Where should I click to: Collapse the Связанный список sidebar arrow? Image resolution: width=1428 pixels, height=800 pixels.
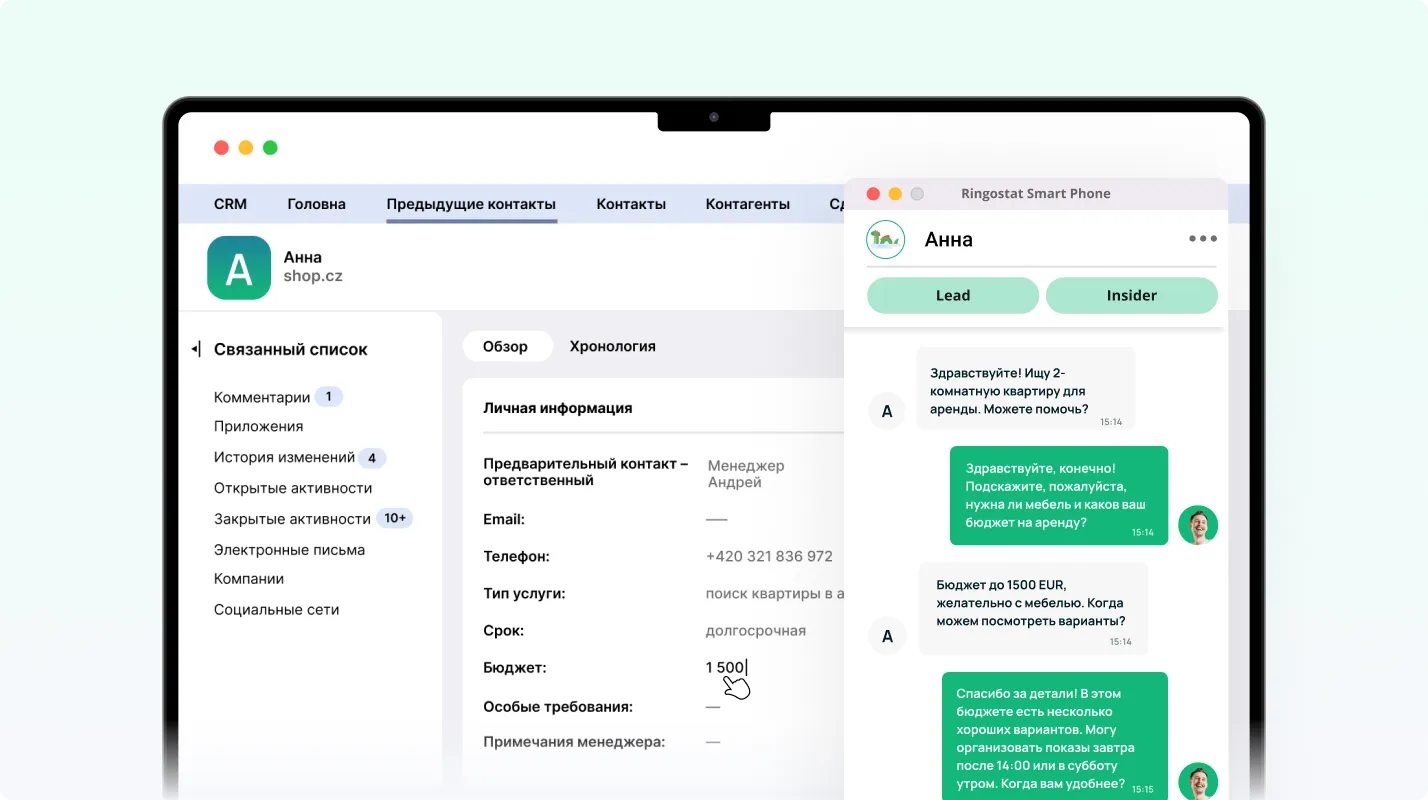(x=196, y=349)
